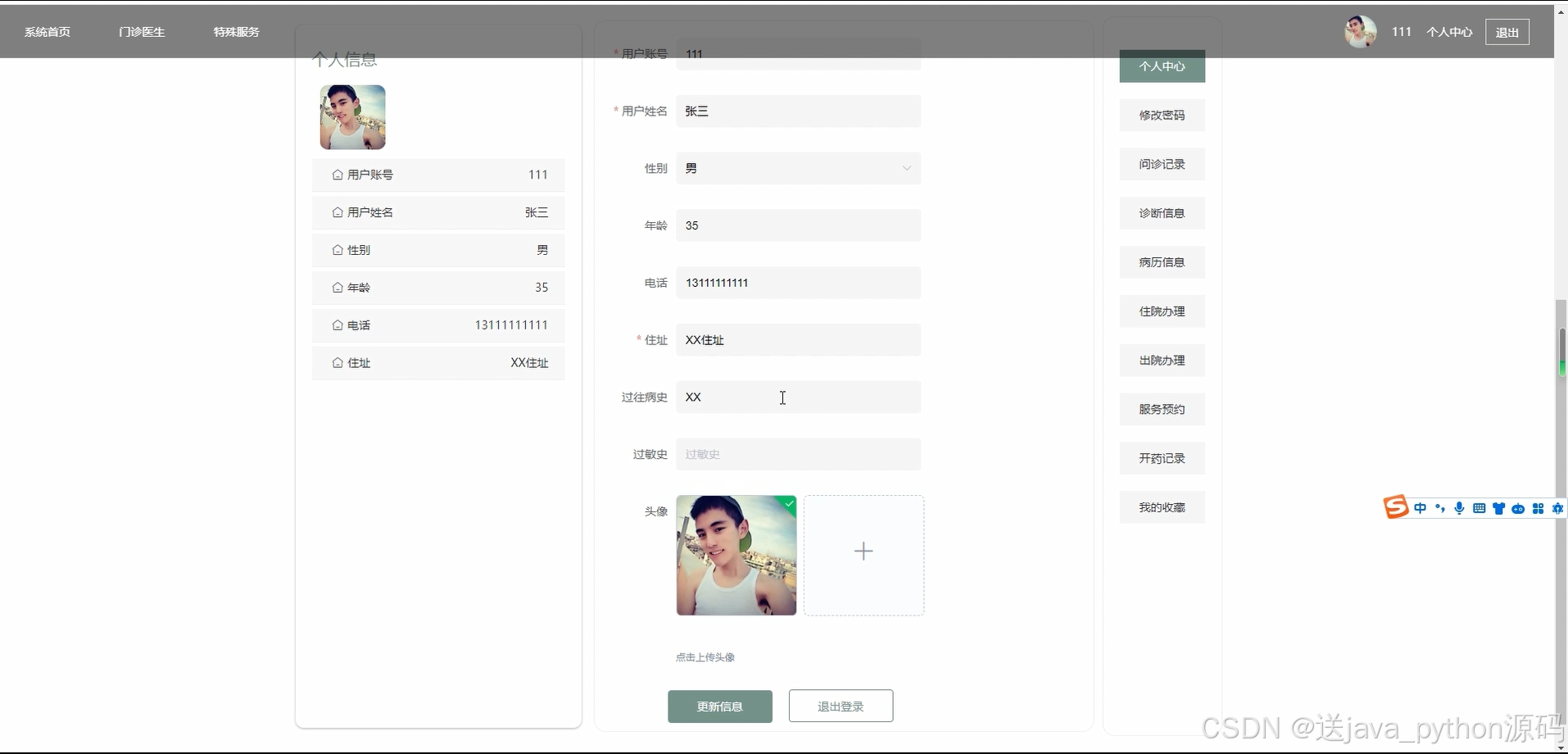The width and height of the screenshot is (1568, 754).
Task: Focus the 住址 input showing XX住址
Action: click(x=799, y=340)
